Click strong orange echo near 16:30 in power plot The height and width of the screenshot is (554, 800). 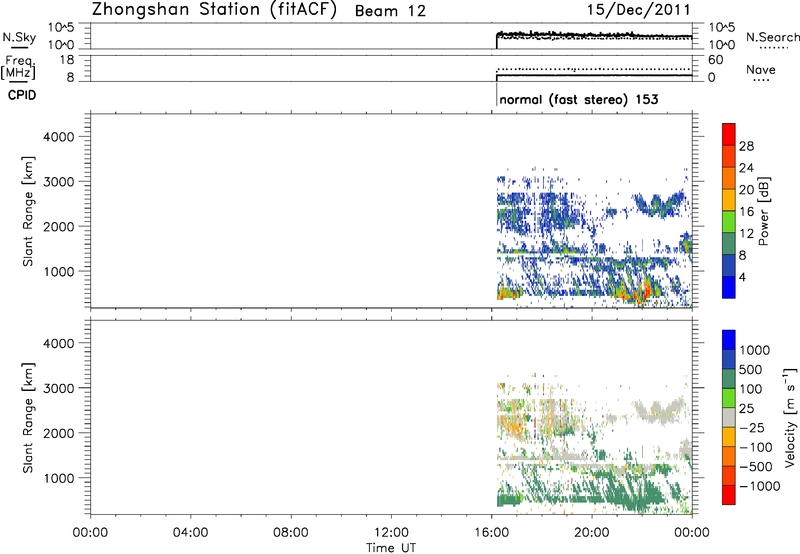tap(507, 294)
